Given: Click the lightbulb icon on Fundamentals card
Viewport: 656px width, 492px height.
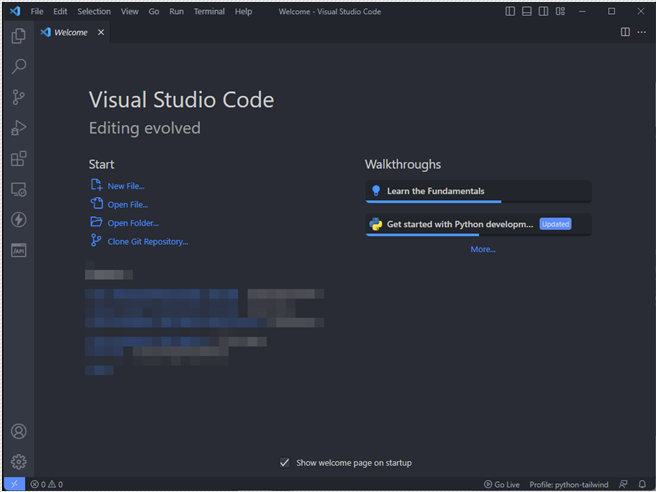Looking at the screenshot, I should 376,191.
